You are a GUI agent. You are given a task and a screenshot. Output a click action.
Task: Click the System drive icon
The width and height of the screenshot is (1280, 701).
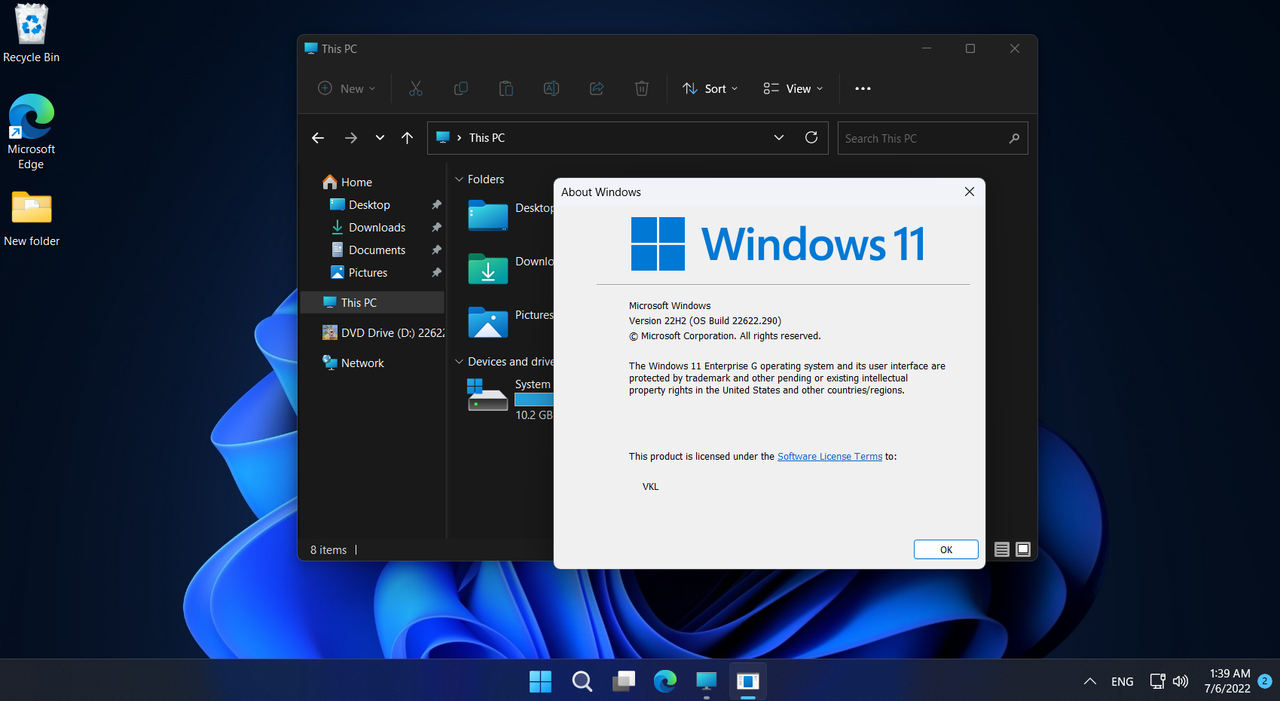pos(488,394)
